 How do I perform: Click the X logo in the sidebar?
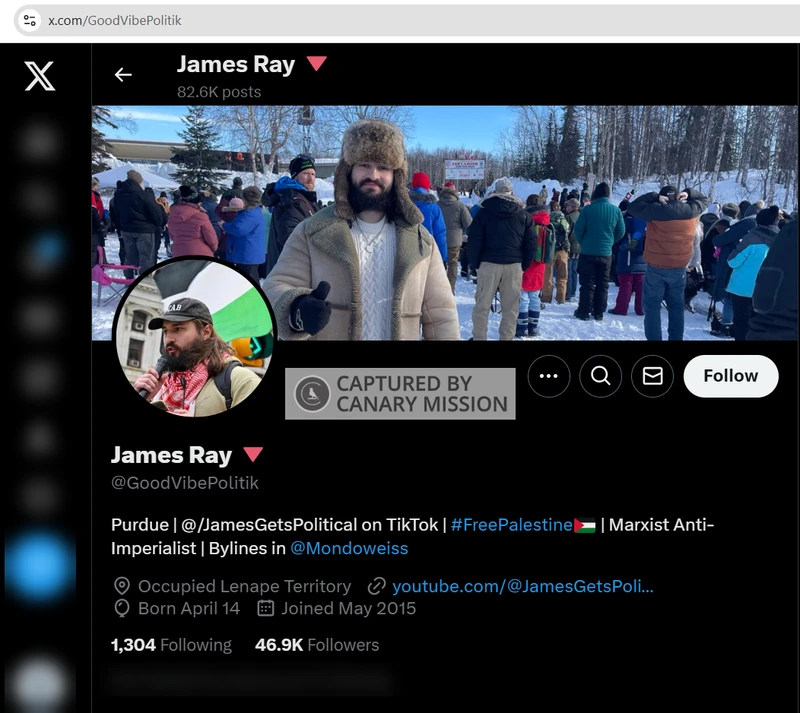pyautogui.click(x=40, y=76)
